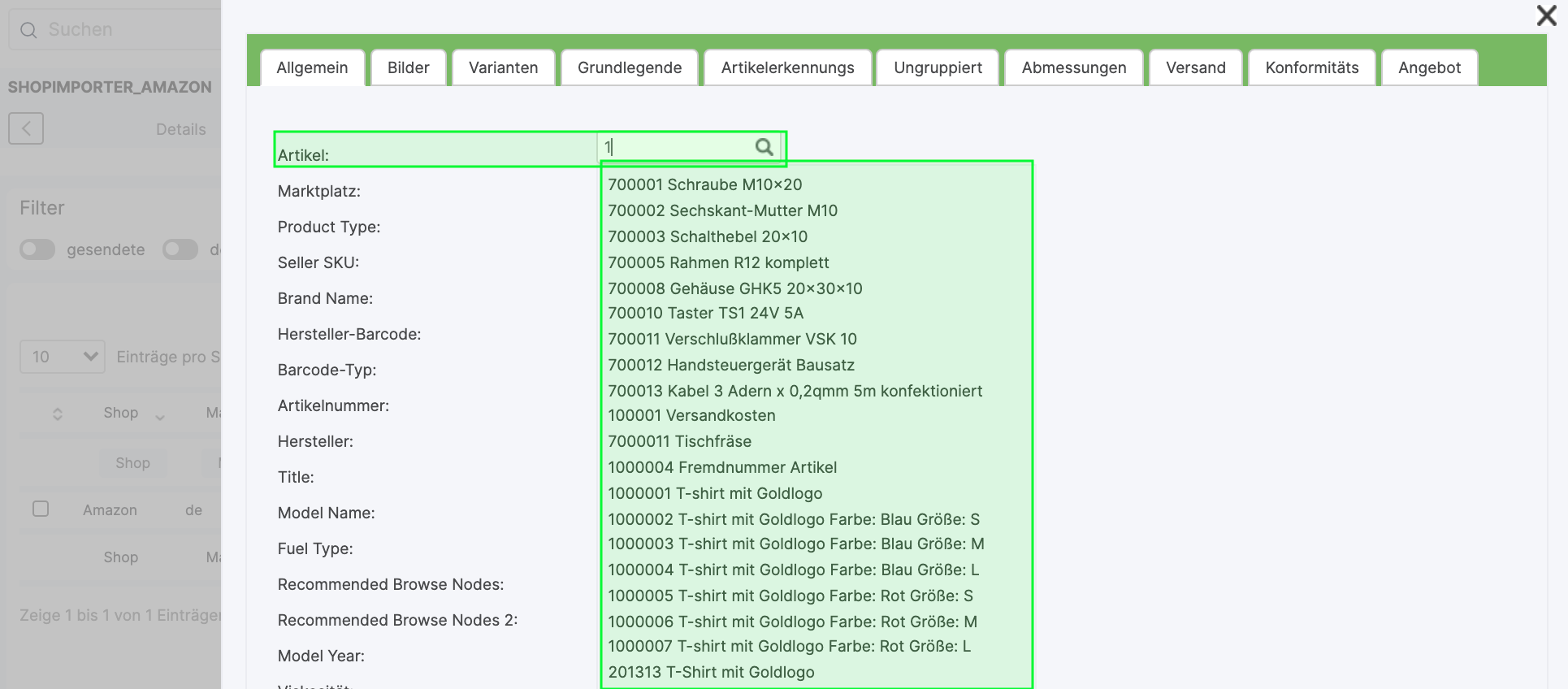Open the Angebot tab
This screenshot has width=1568, height=689.
point(1429,67)
